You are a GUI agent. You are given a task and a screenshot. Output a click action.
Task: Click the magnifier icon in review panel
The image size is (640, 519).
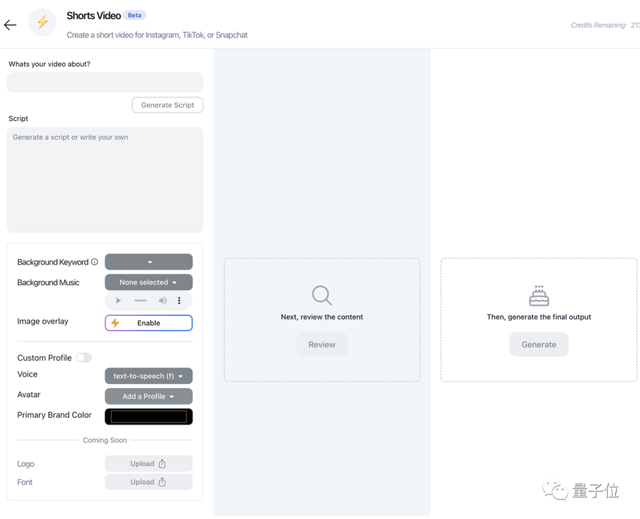pos(321,295)
